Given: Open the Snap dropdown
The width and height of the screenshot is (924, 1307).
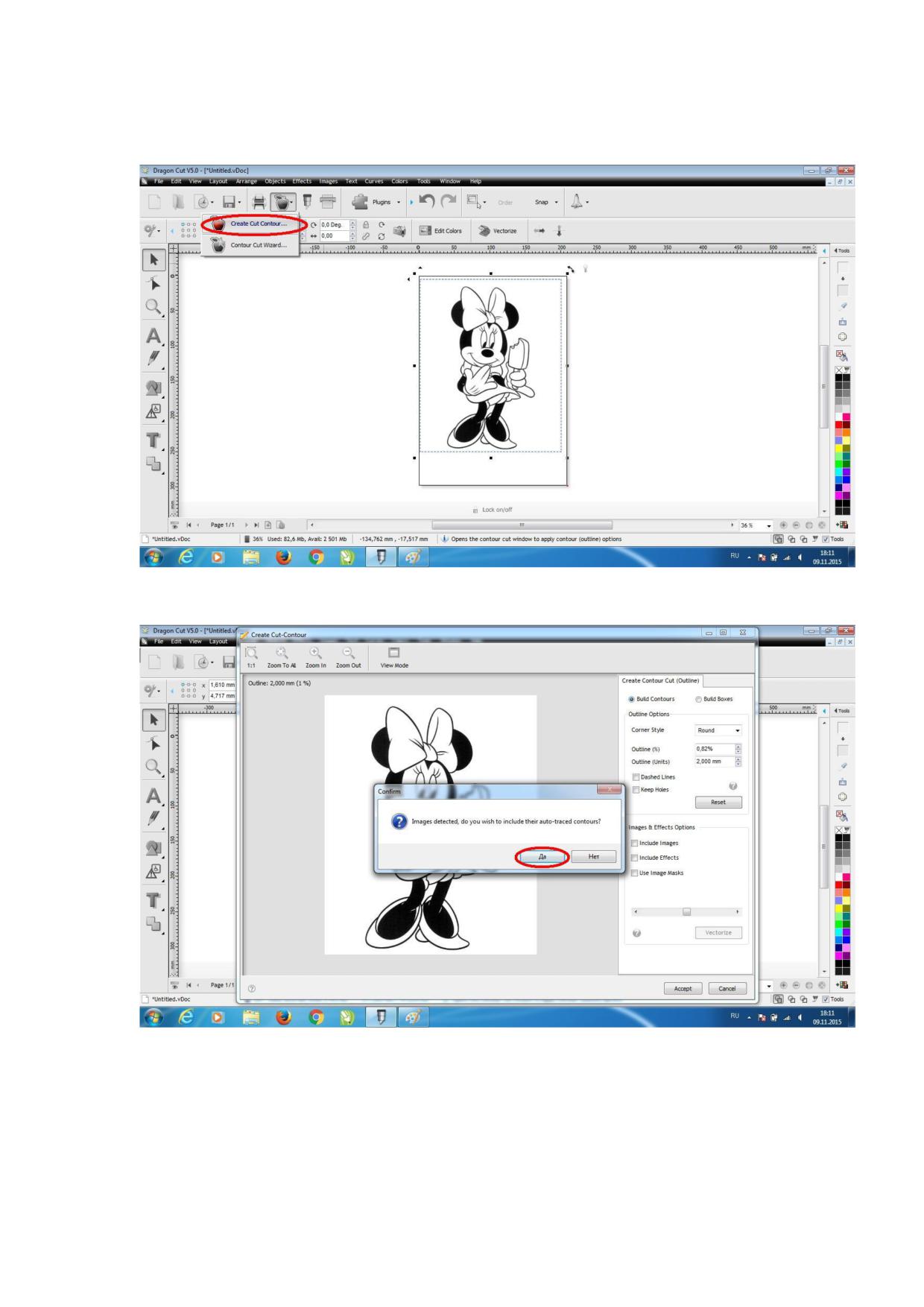Looking at the screenshot, I should (546, 202).
